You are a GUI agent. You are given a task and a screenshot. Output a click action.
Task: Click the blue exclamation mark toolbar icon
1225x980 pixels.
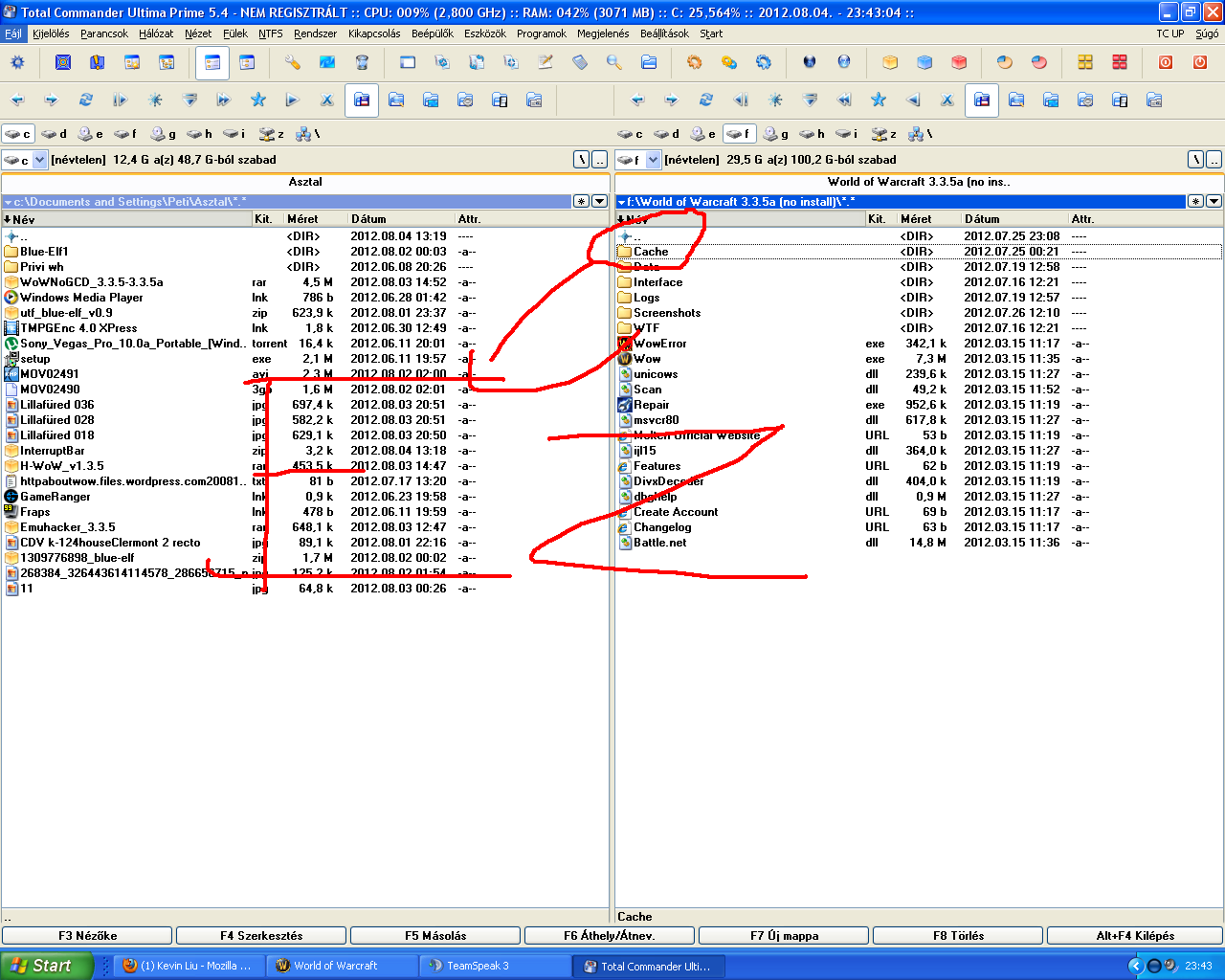pos(98,62)
